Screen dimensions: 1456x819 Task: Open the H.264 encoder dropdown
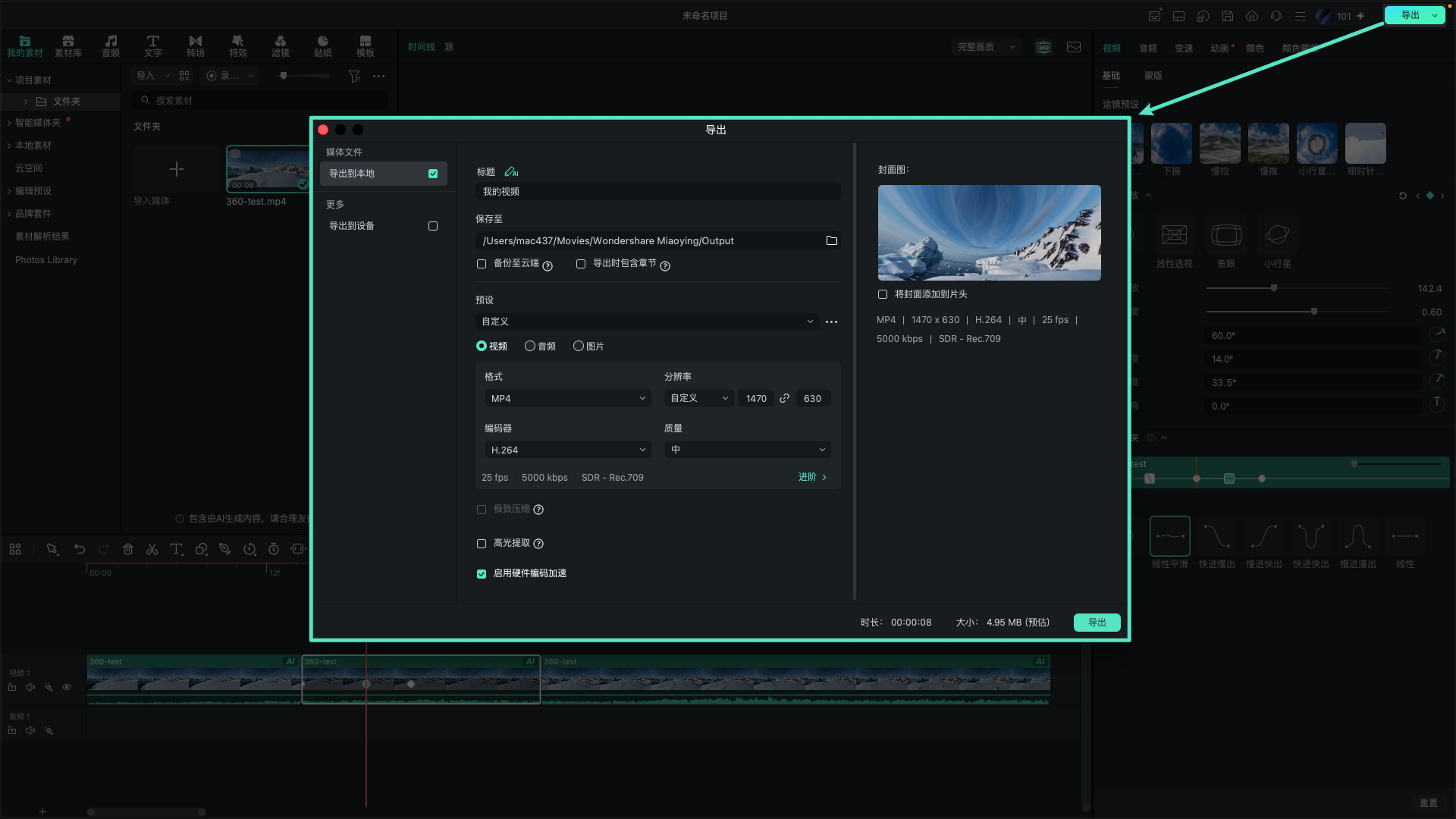point(568,450)
